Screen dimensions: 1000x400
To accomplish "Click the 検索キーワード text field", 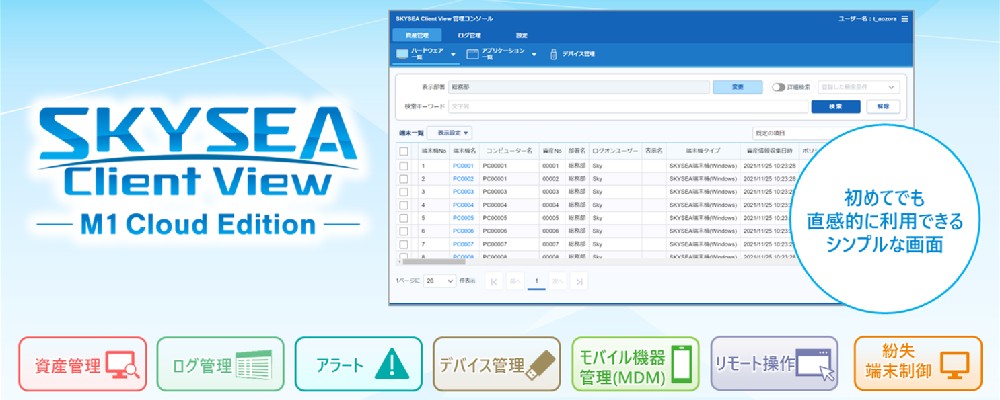I will pyautogui.click(x=630, y=105).
